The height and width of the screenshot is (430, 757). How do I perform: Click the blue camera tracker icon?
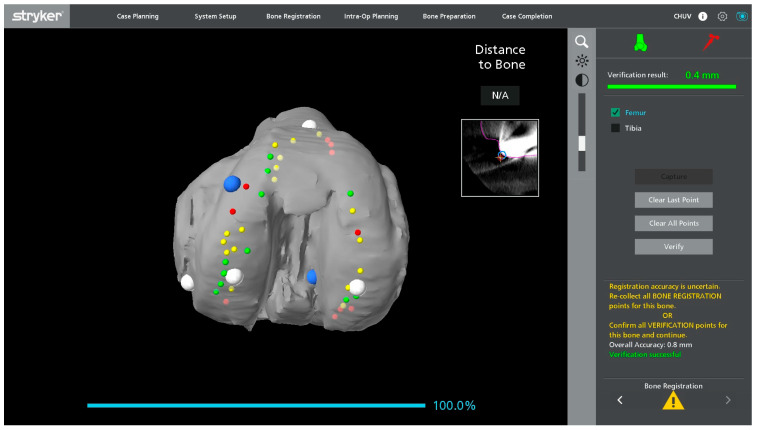coord(742,16)
